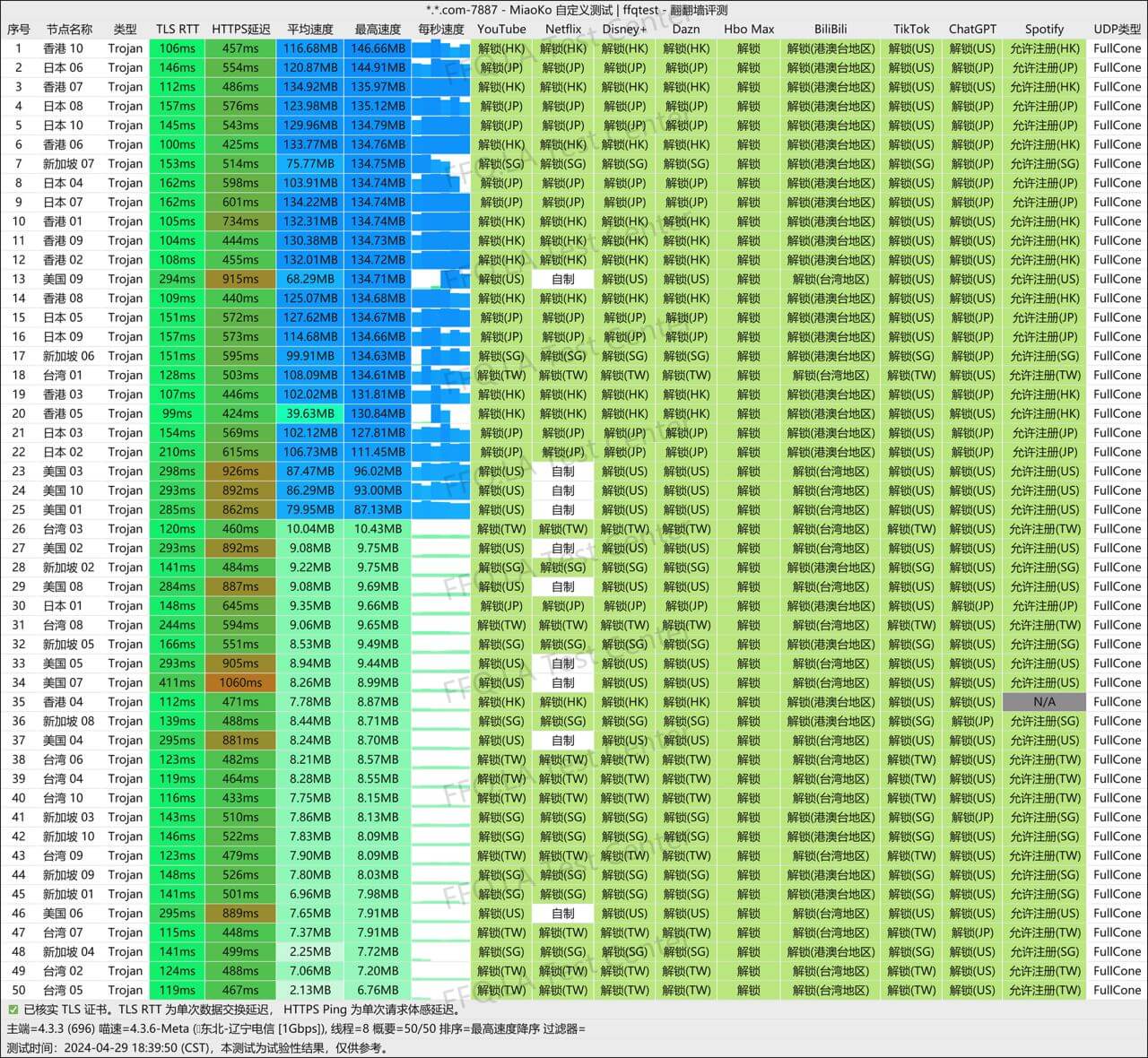Select the TikTok column header
Image resolution: width=1148 pixels, height=1058 pixels.
click(911, 29)
